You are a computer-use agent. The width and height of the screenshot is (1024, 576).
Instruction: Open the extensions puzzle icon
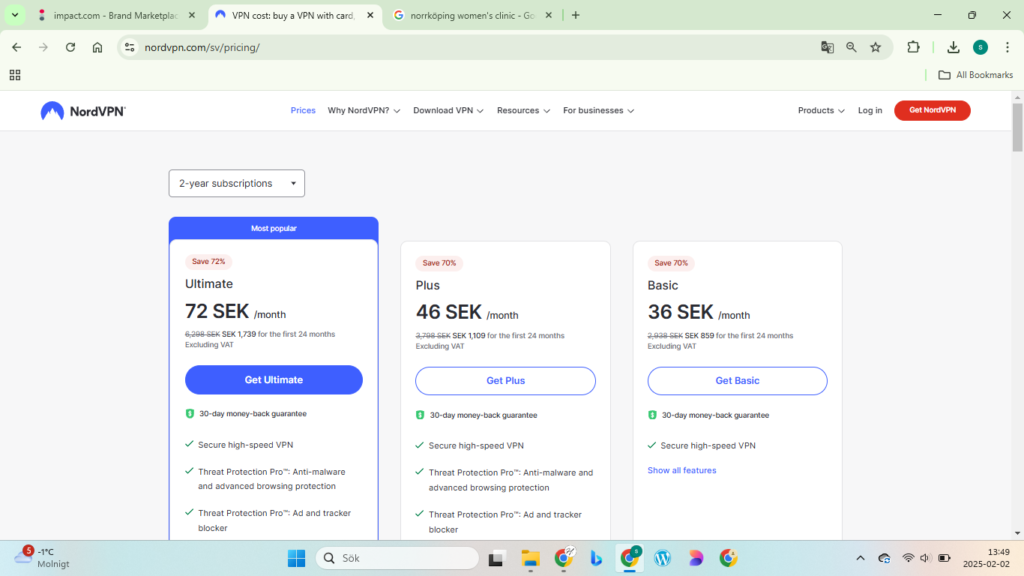pyautogui.click(x=913, y=47)
